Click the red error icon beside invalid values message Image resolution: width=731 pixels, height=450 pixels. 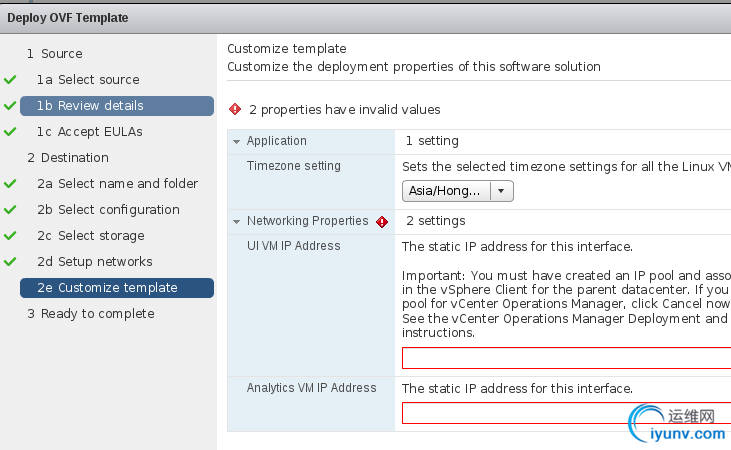235,109
